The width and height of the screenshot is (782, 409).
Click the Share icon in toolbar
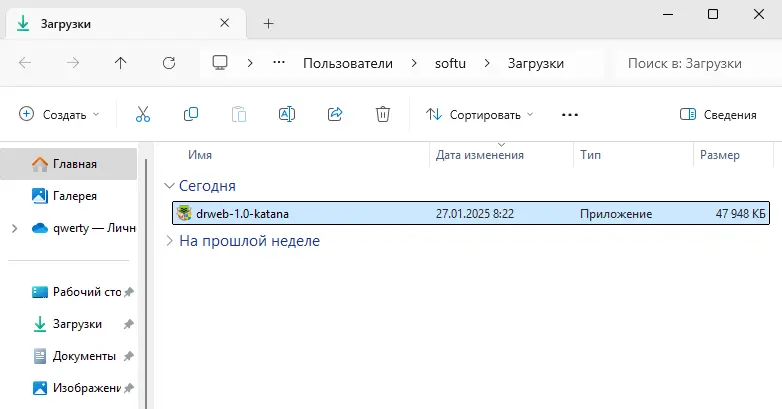point(335,115)
